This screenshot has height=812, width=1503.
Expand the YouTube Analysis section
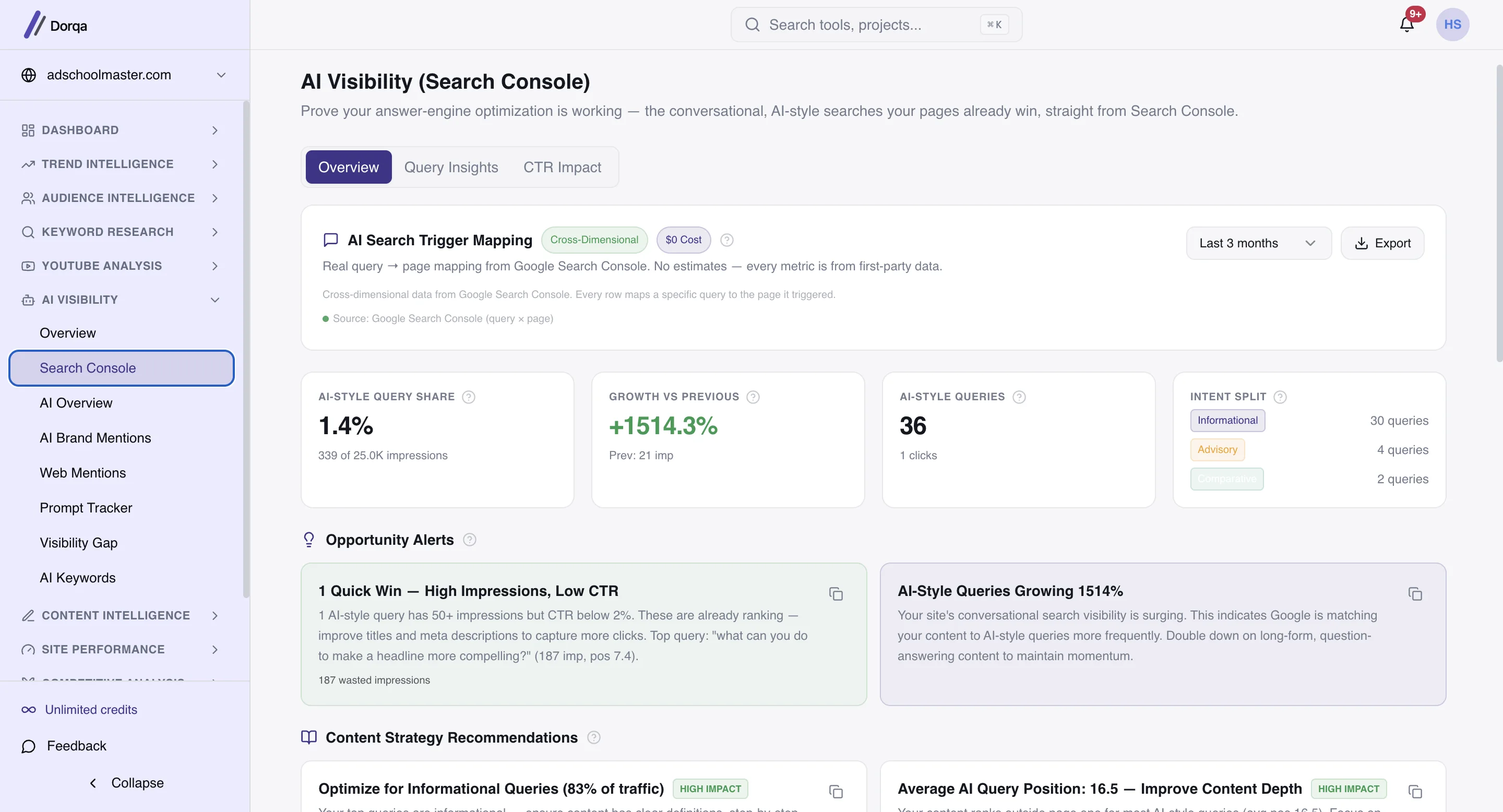coord(121,266)
